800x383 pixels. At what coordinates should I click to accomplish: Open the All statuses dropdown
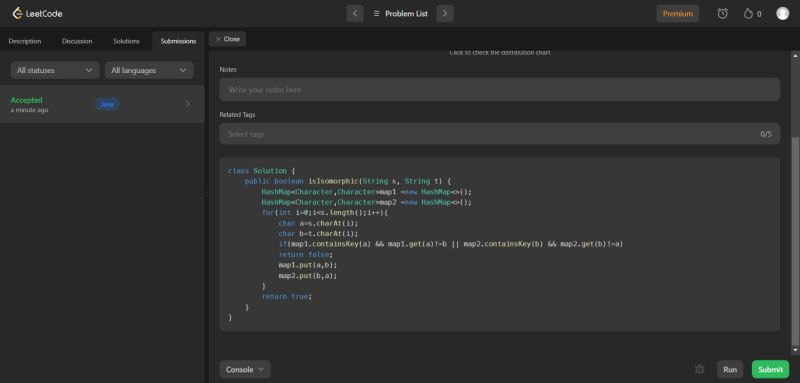click(x=55, y=70)
